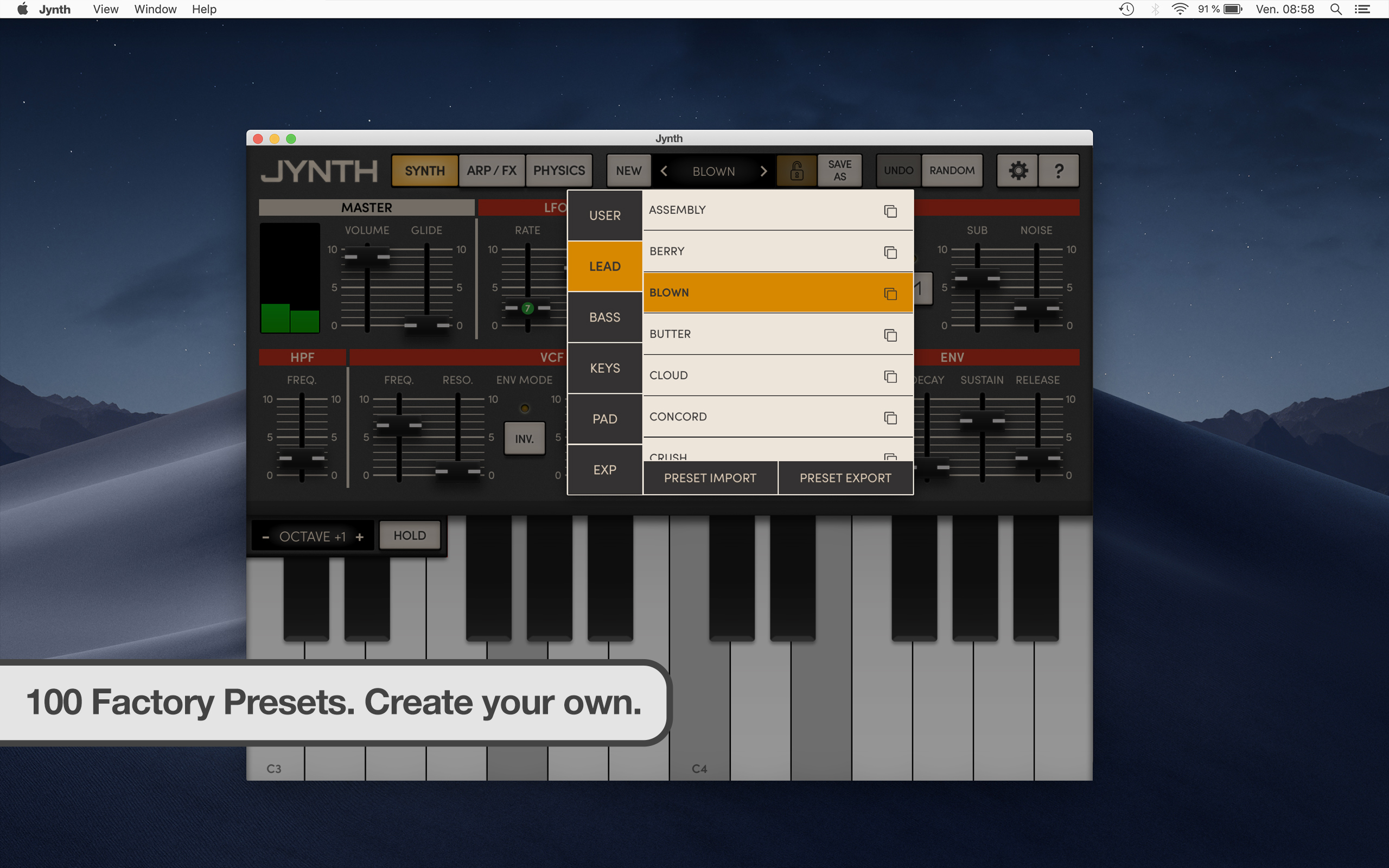
Task: Click the VCF FREQ. slider handle
Action: (x=399, y=425)
